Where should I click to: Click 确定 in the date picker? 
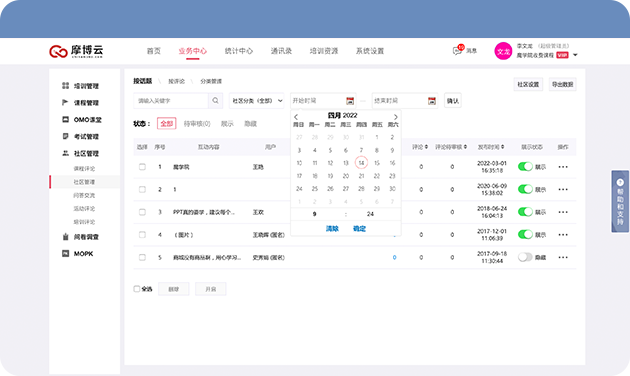[359, 229]
